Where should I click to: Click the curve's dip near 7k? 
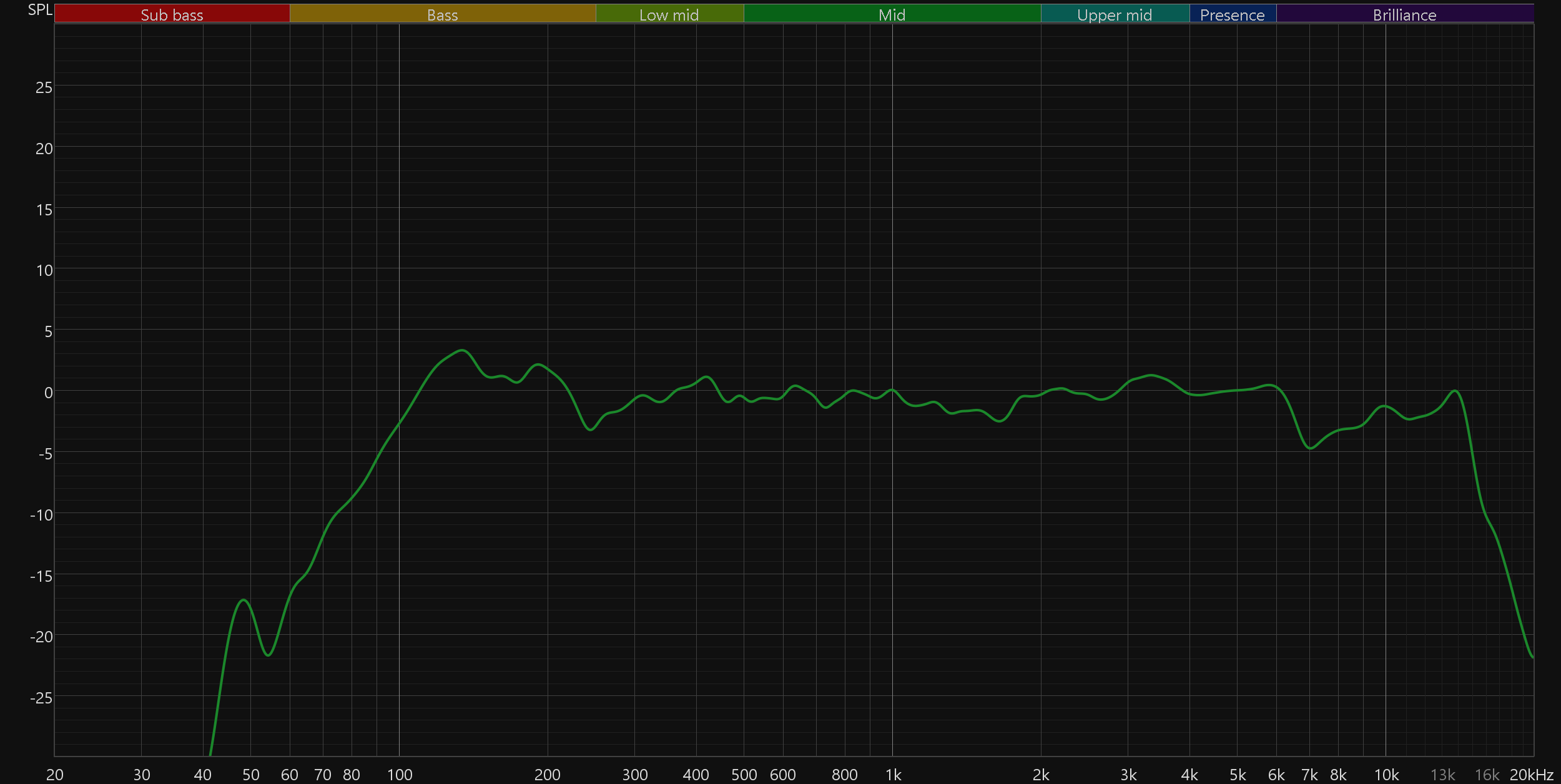pyautogui.click(x=1310, y=448)
